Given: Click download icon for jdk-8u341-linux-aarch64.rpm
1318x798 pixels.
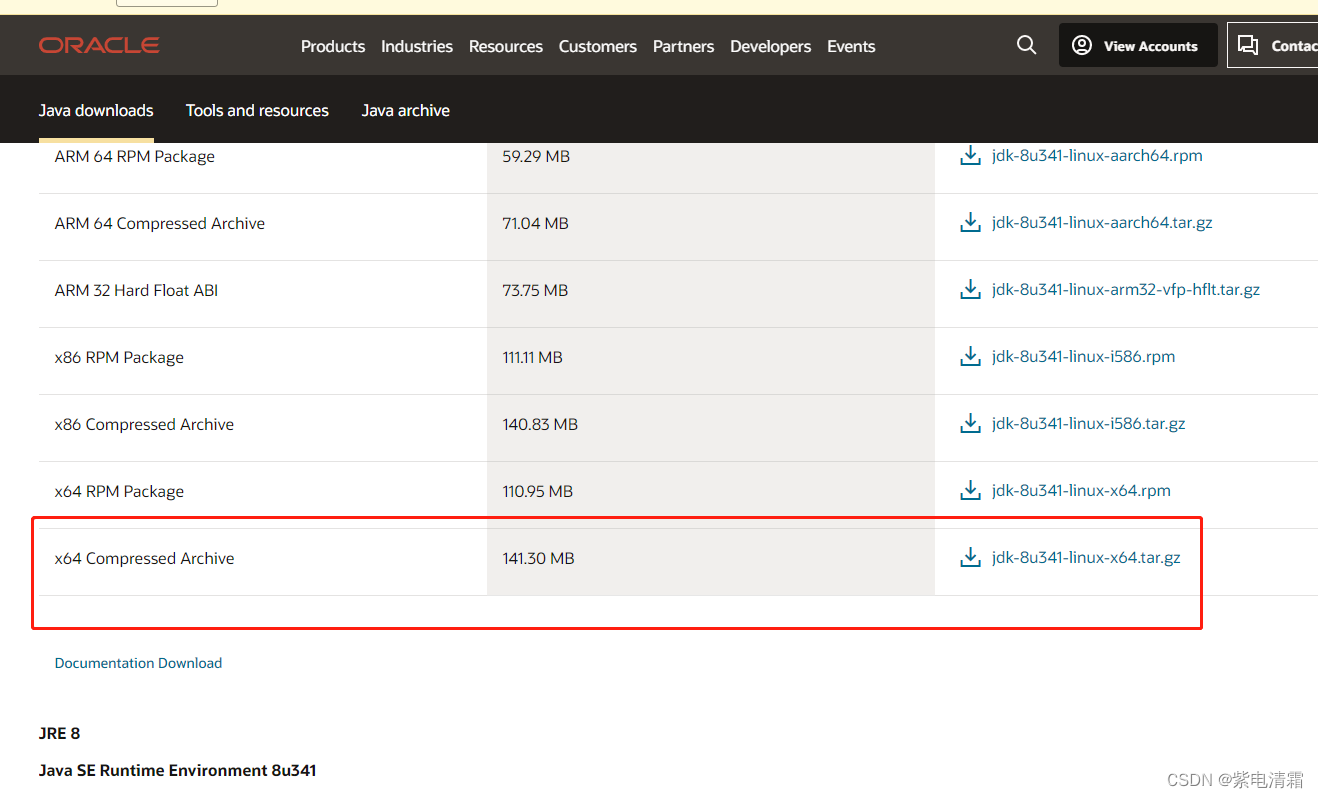Looking at the screenshot, I should point(970,156).
